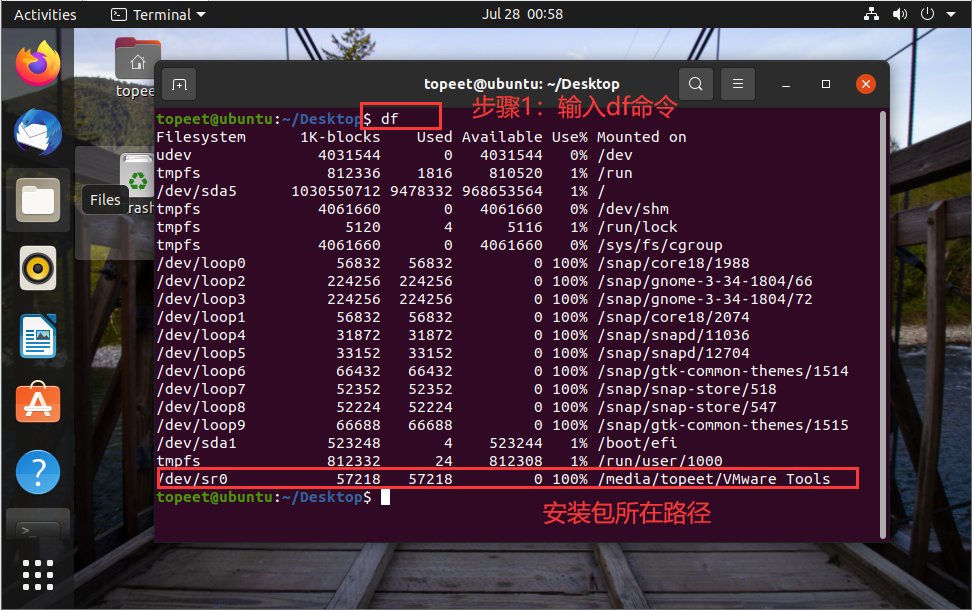Image resolution: width=972 pixels, height=610 pixels.
Task: Click the /dev/loop7 entry
Action: (201, 389)
